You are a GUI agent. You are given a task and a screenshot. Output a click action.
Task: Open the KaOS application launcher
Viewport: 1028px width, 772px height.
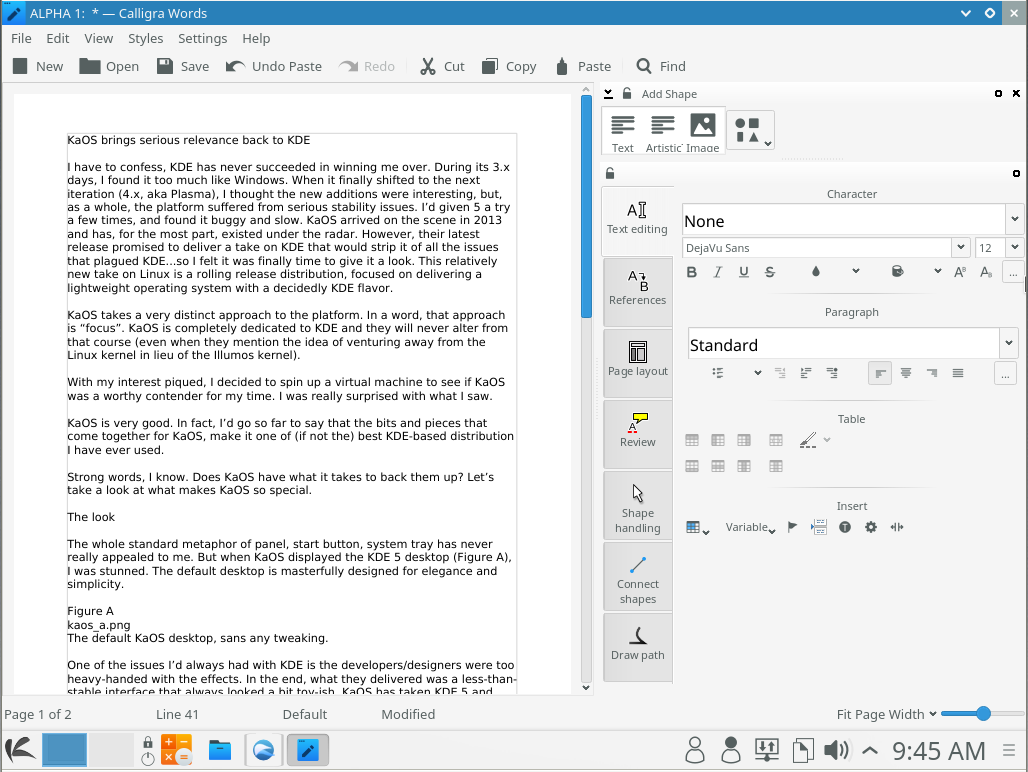[20, 750]
